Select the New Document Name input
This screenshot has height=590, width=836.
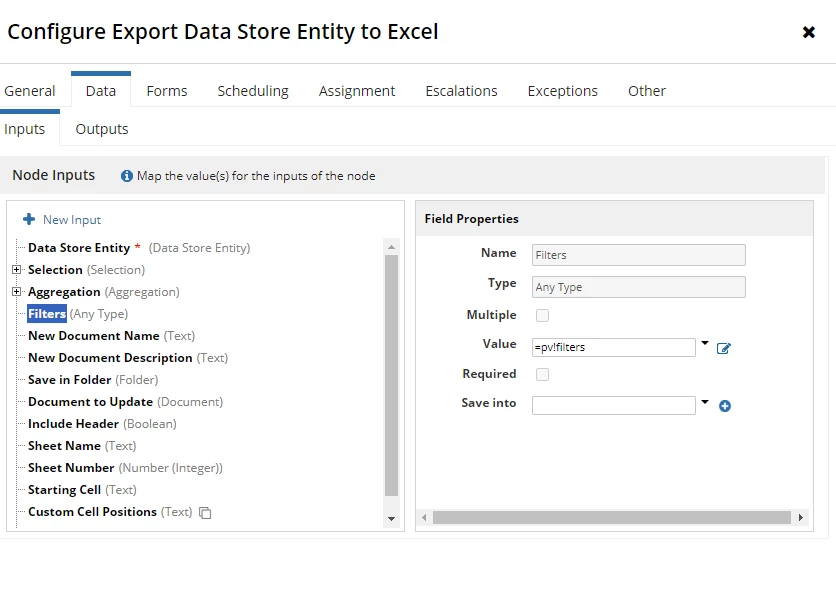click(x=111, y=336)
